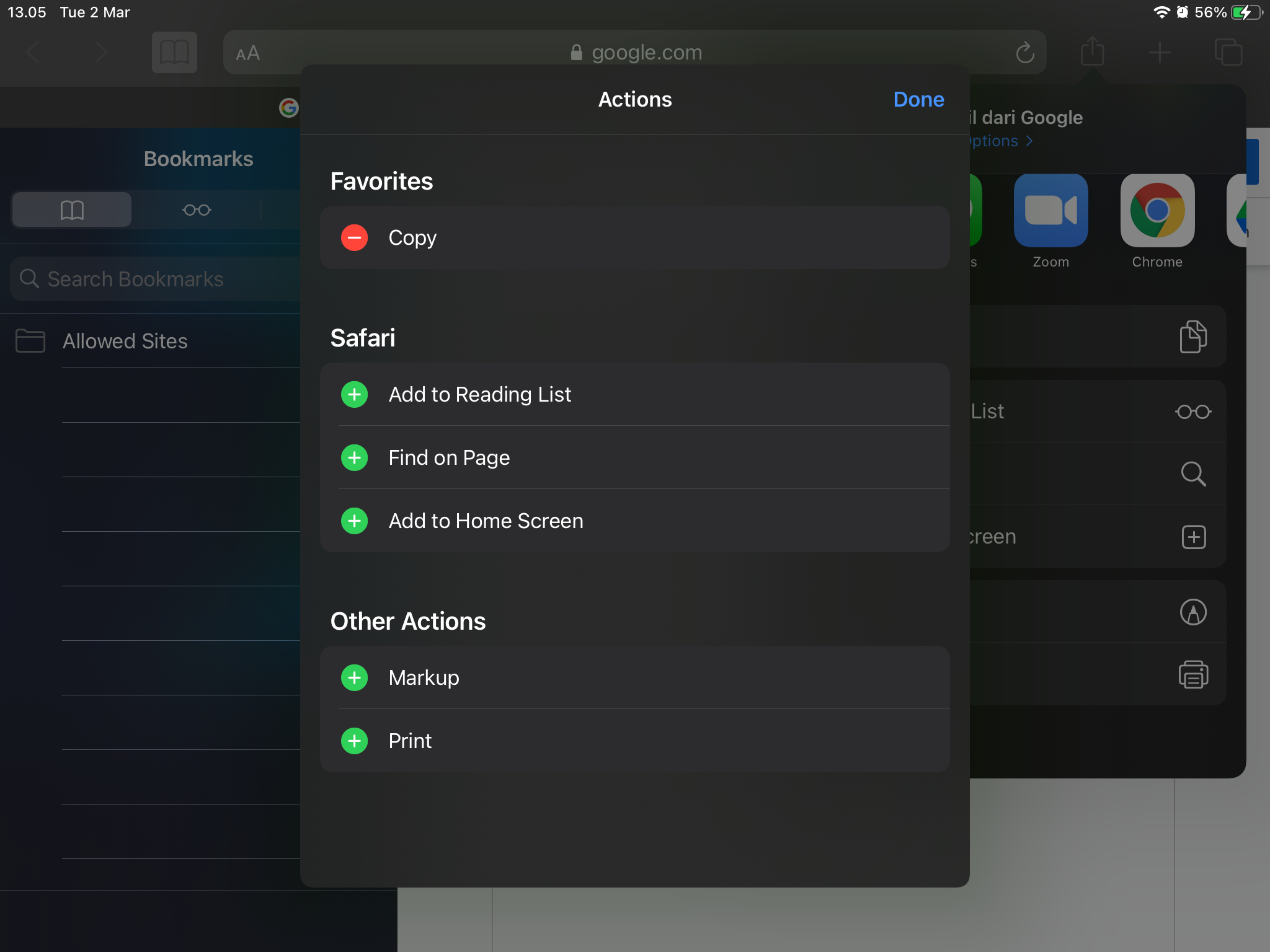Open a new tab with plus icon
Viewport: 1270px width, 952px height.
point(1159,52)
